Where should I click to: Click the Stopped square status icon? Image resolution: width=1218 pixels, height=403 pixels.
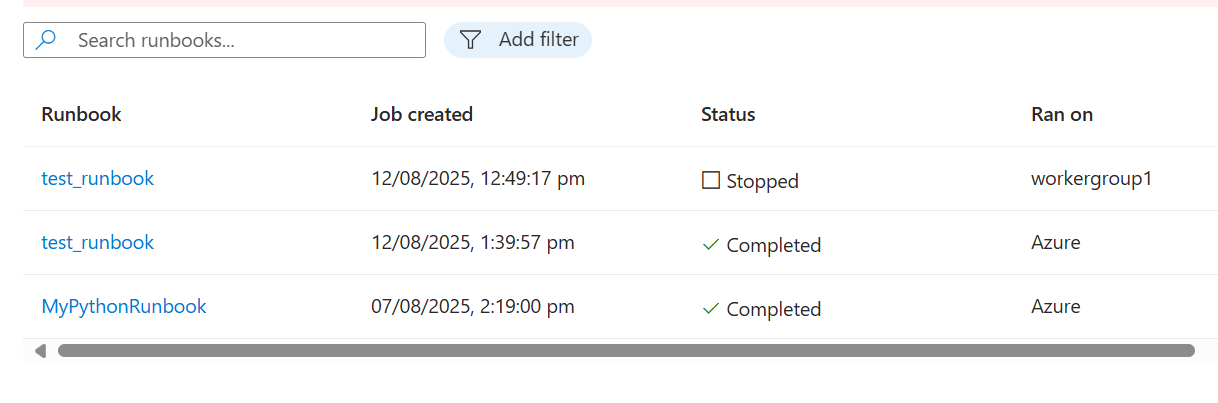tap(711, 181)
